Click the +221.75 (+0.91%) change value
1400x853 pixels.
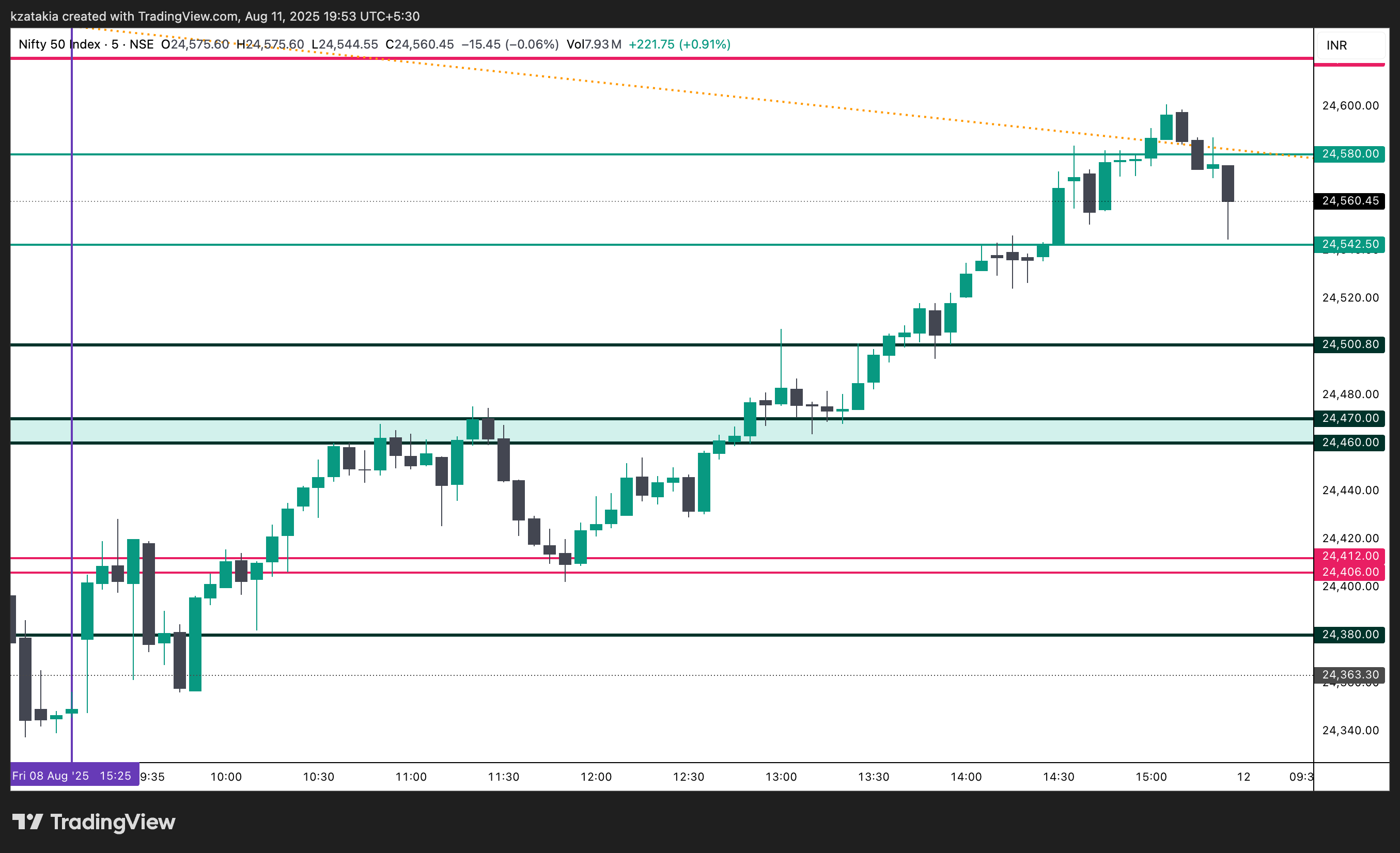coord(679,44)
